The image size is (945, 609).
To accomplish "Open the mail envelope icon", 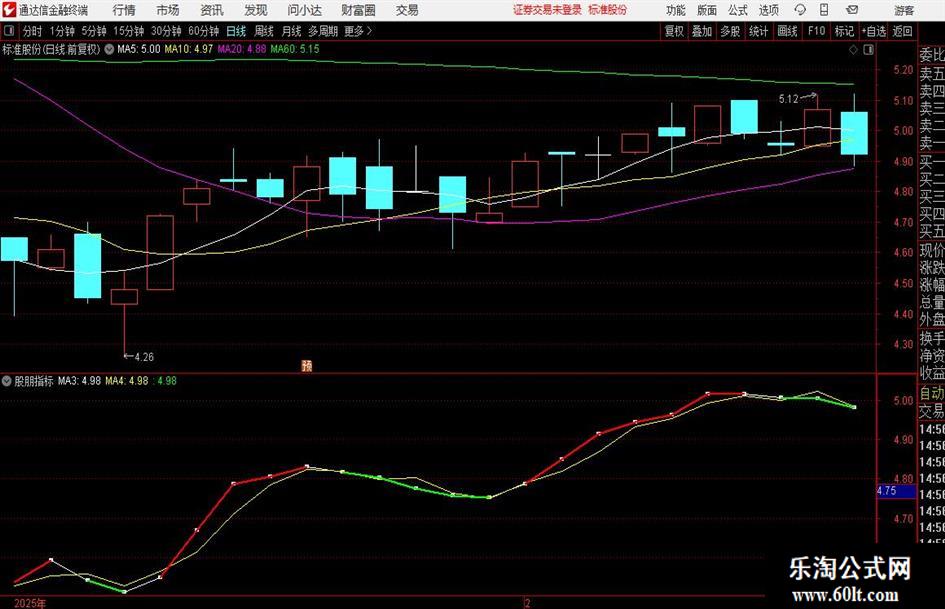I will (x=852, y=10).
